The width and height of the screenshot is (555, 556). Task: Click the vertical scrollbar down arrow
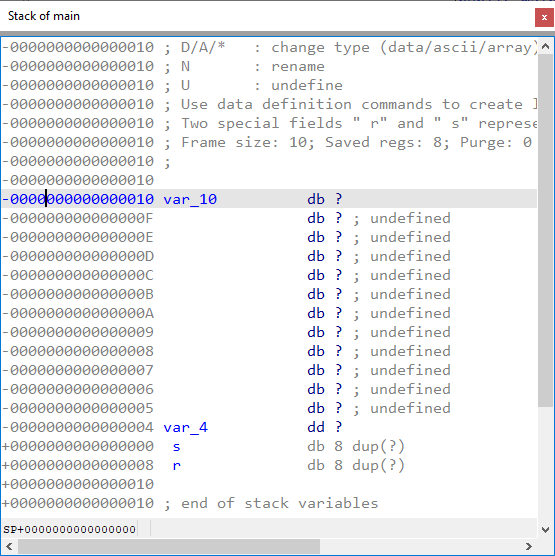point(545,530)
